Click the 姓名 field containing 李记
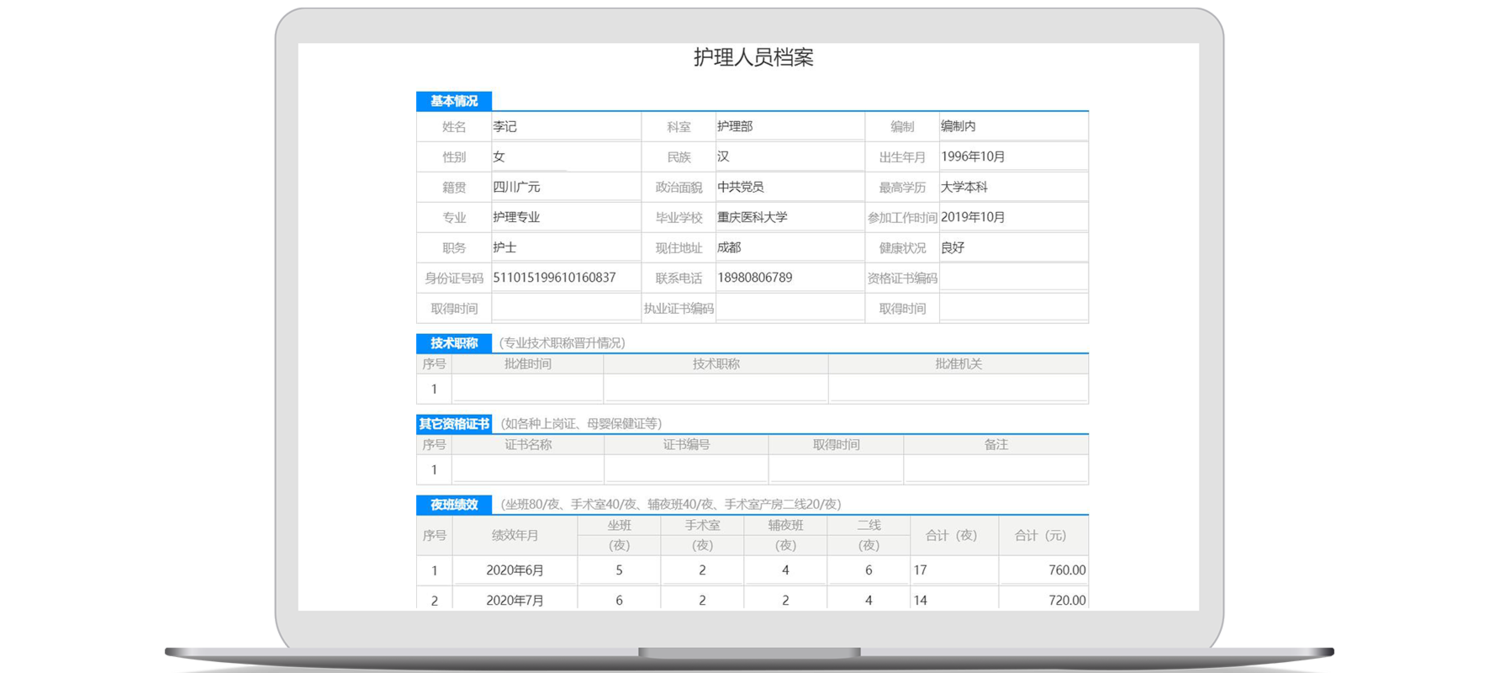This screenshot has height=673, width=1500. (x=565, y=127)
